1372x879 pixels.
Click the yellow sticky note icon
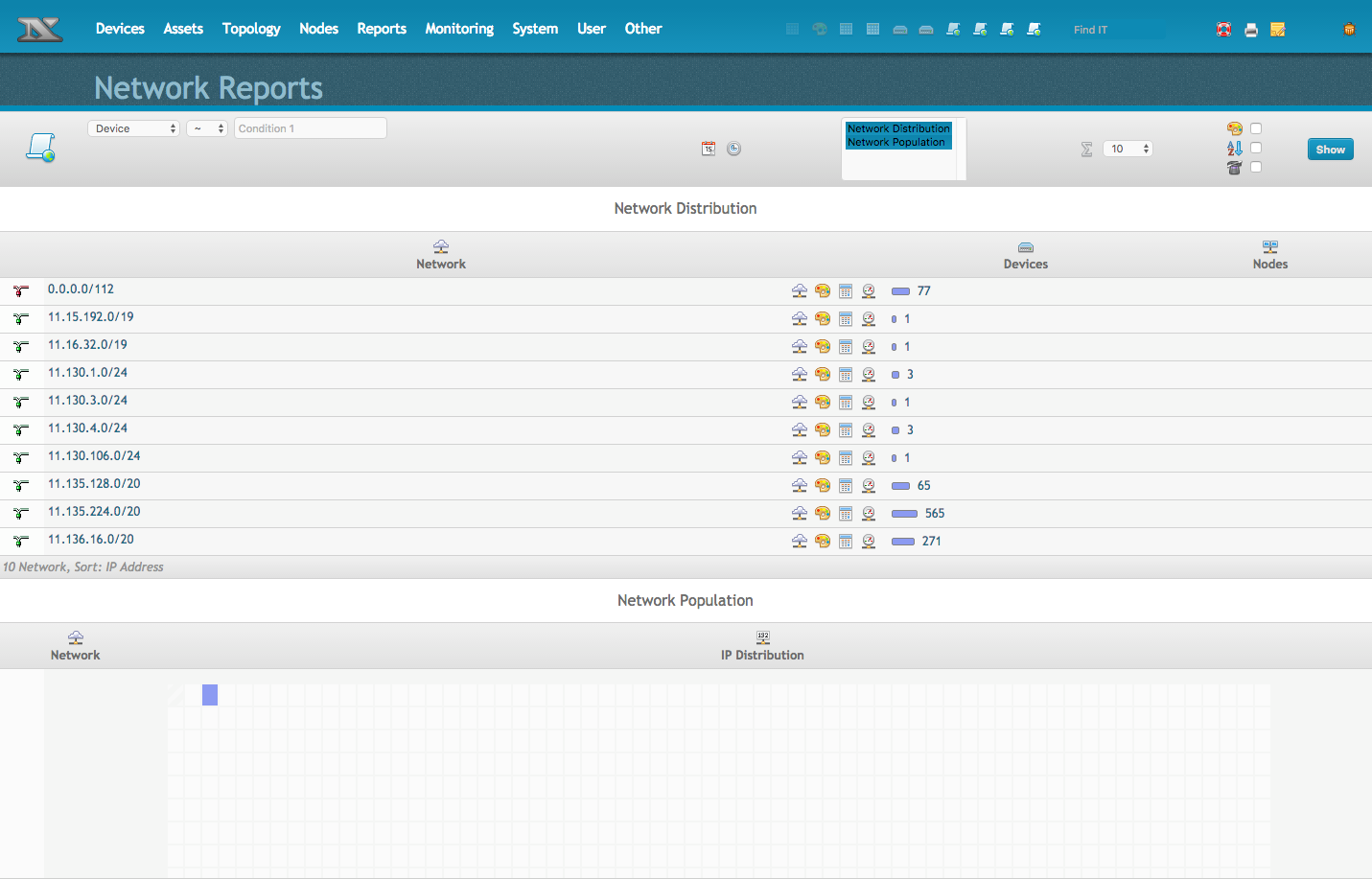click(1277, 30)
